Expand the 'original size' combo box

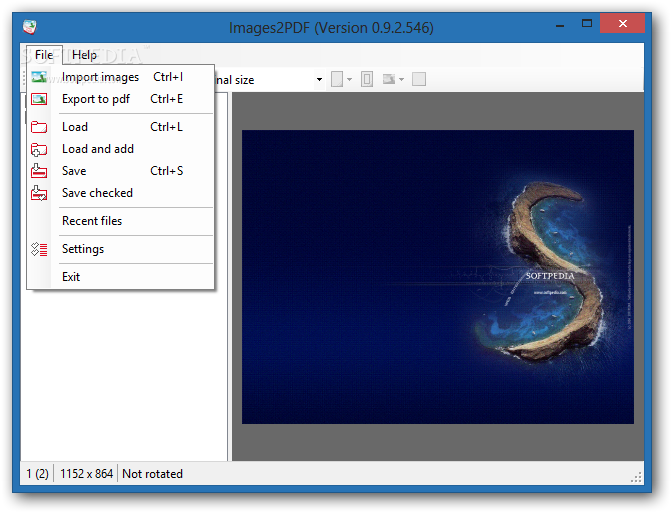(x=319, y=80)
